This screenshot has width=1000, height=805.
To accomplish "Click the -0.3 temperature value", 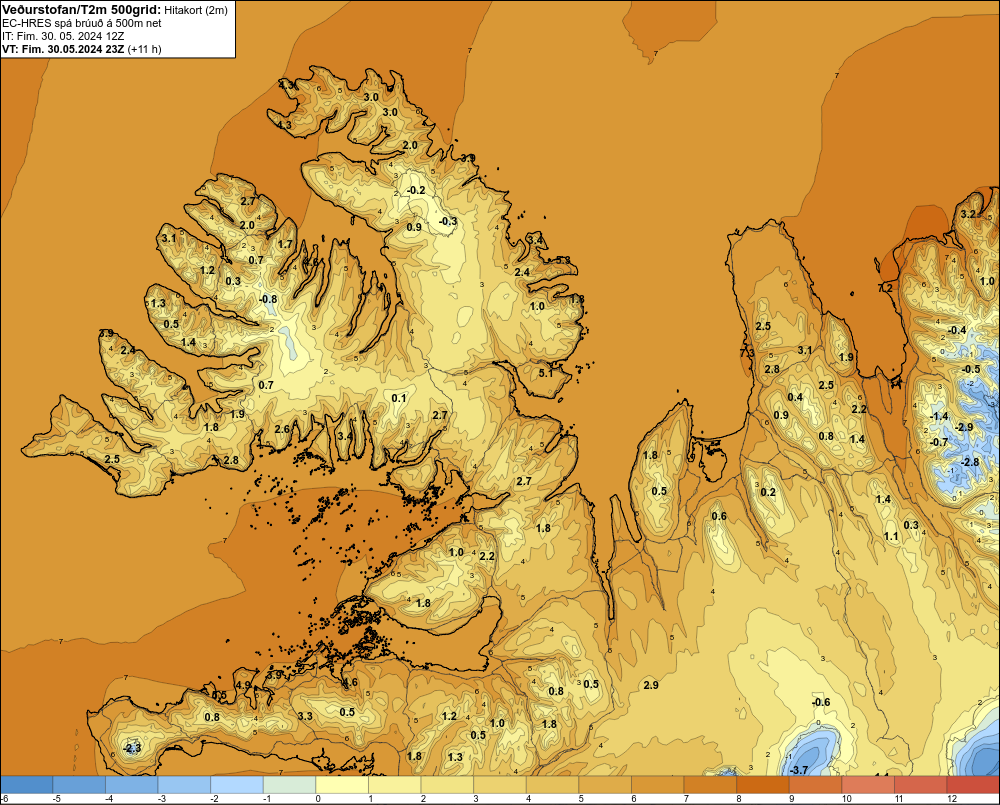I will pos(448,221).
